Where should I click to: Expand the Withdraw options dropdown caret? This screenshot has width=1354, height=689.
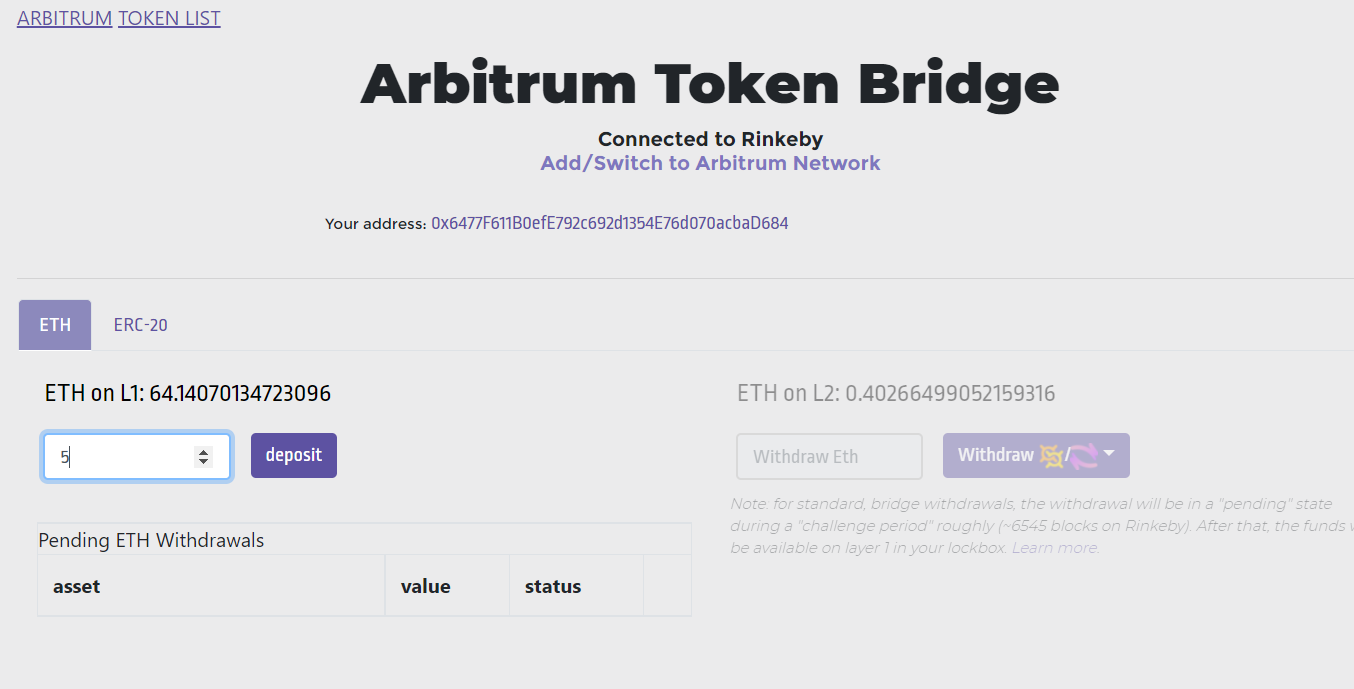pyautogui.click(x=1109, y=454)
